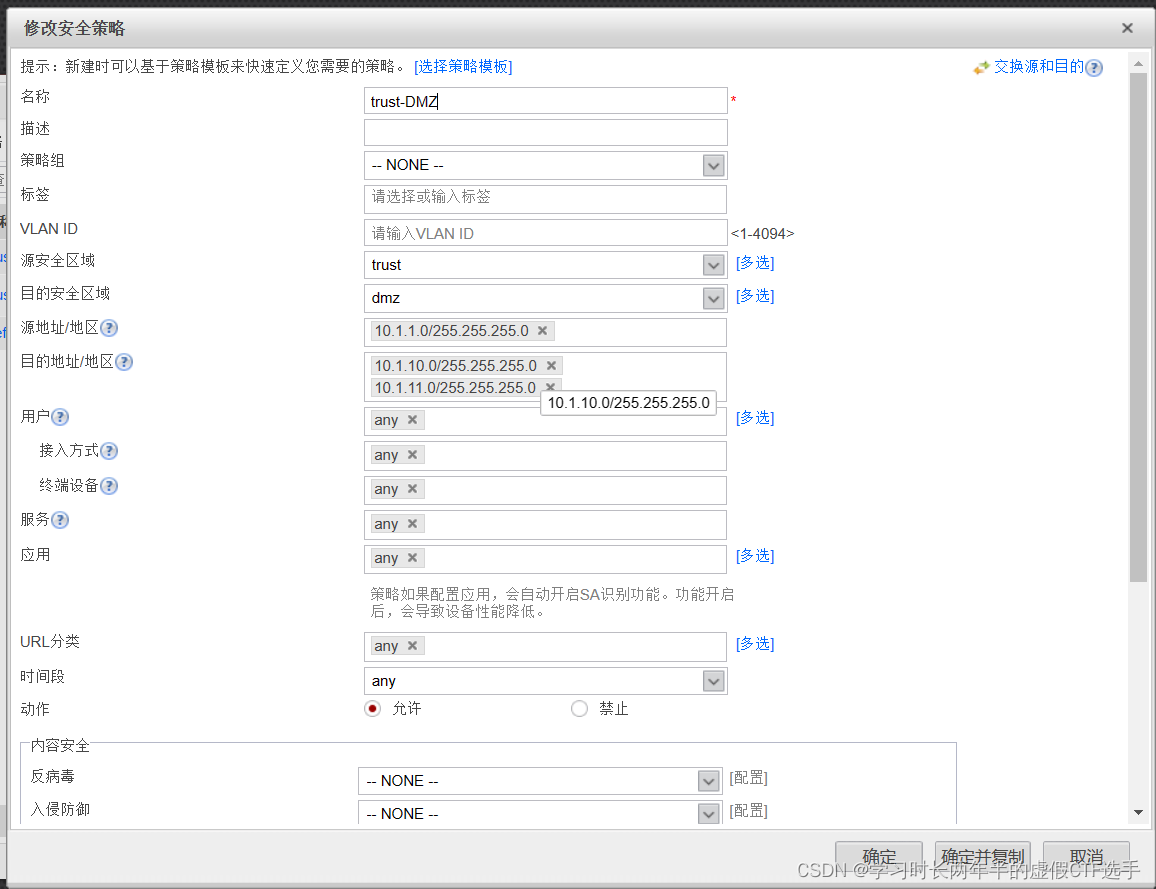1156x889 pixels.
Task: Focus the VLAN ID input field
Action: (546, 233)
